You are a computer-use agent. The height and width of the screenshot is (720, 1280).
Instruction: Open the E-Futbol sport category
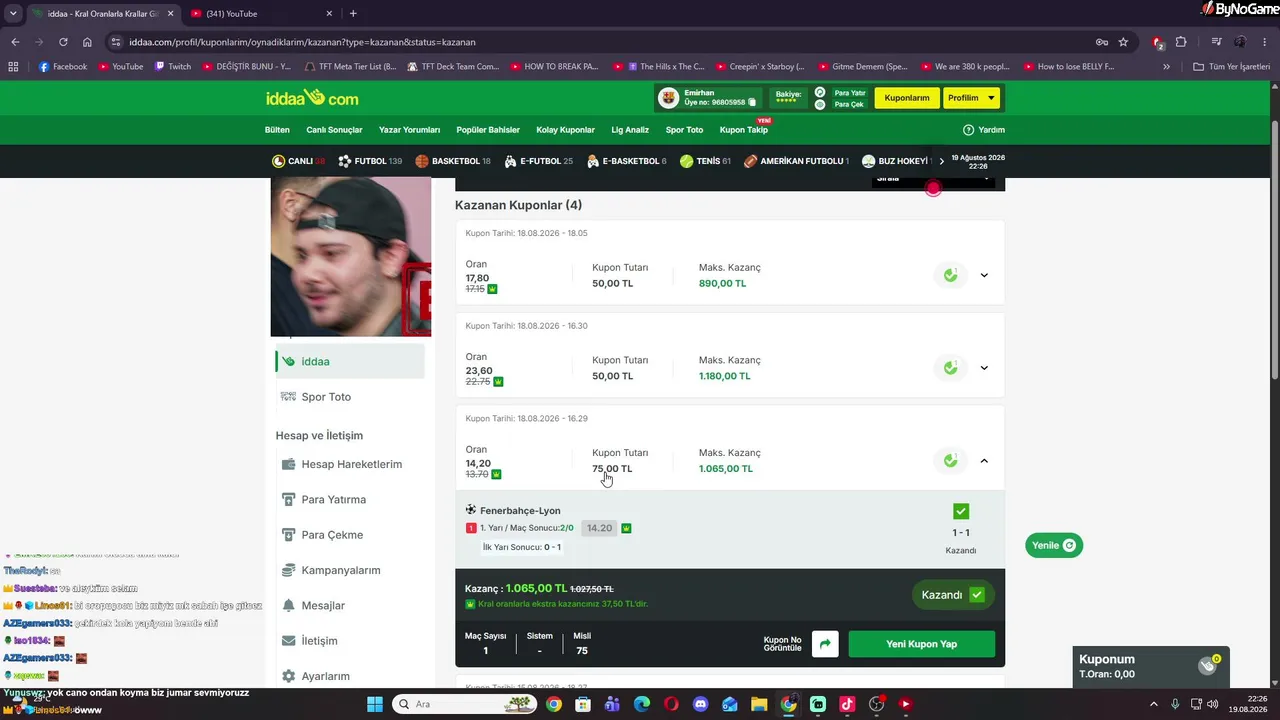538,161
